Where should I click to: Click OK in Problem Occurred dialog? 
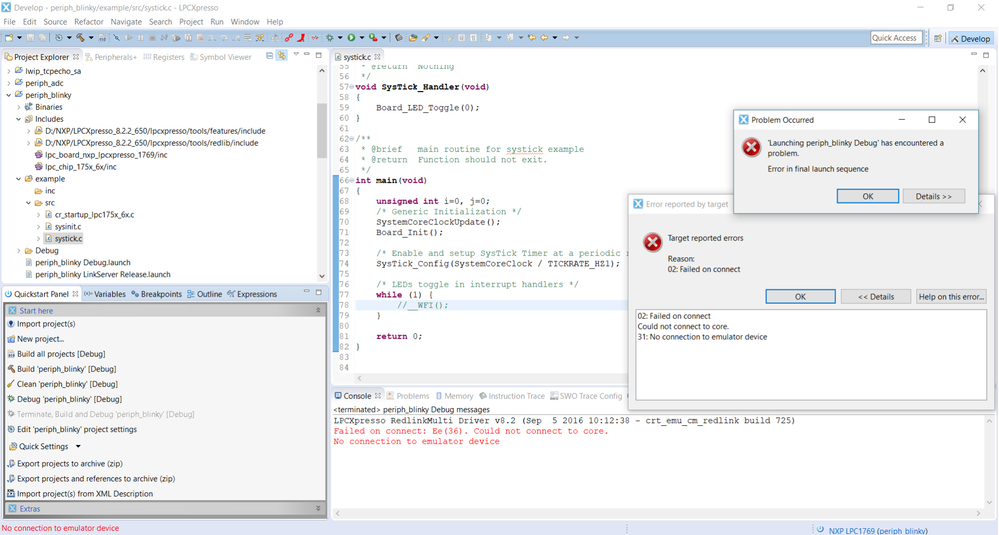[x=867, y=196]
